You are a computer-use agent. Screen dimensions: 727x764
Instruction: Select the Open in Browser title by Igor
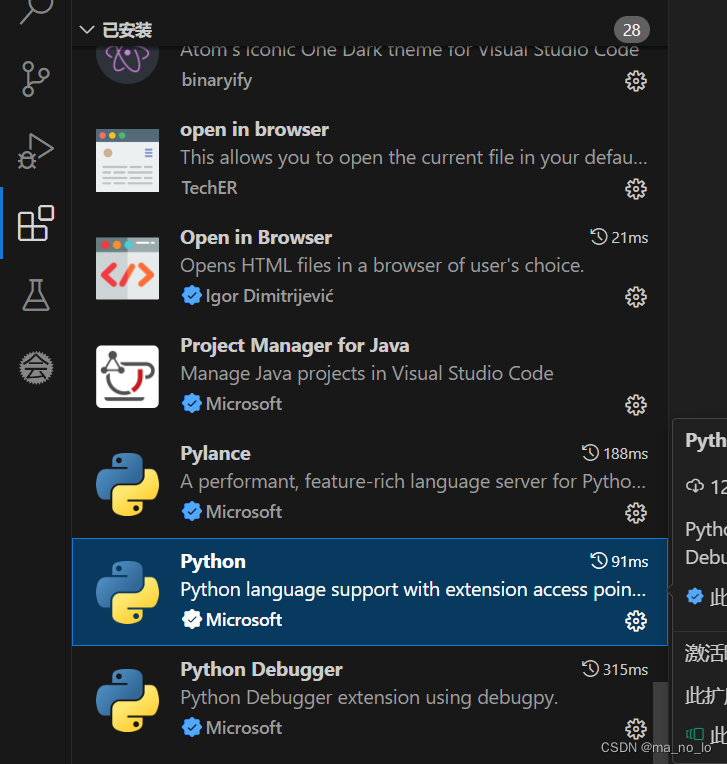256,238
